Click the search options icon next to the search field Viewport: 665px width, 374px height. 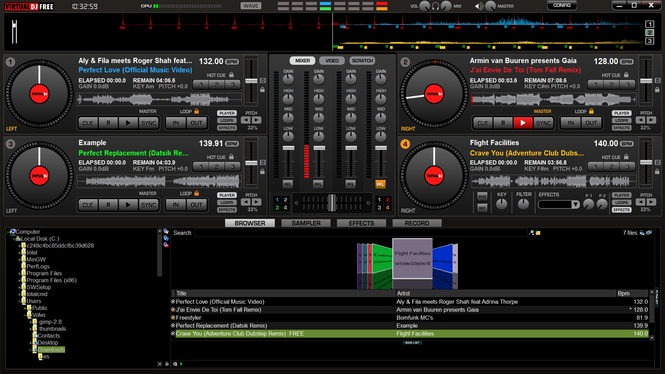532,233
